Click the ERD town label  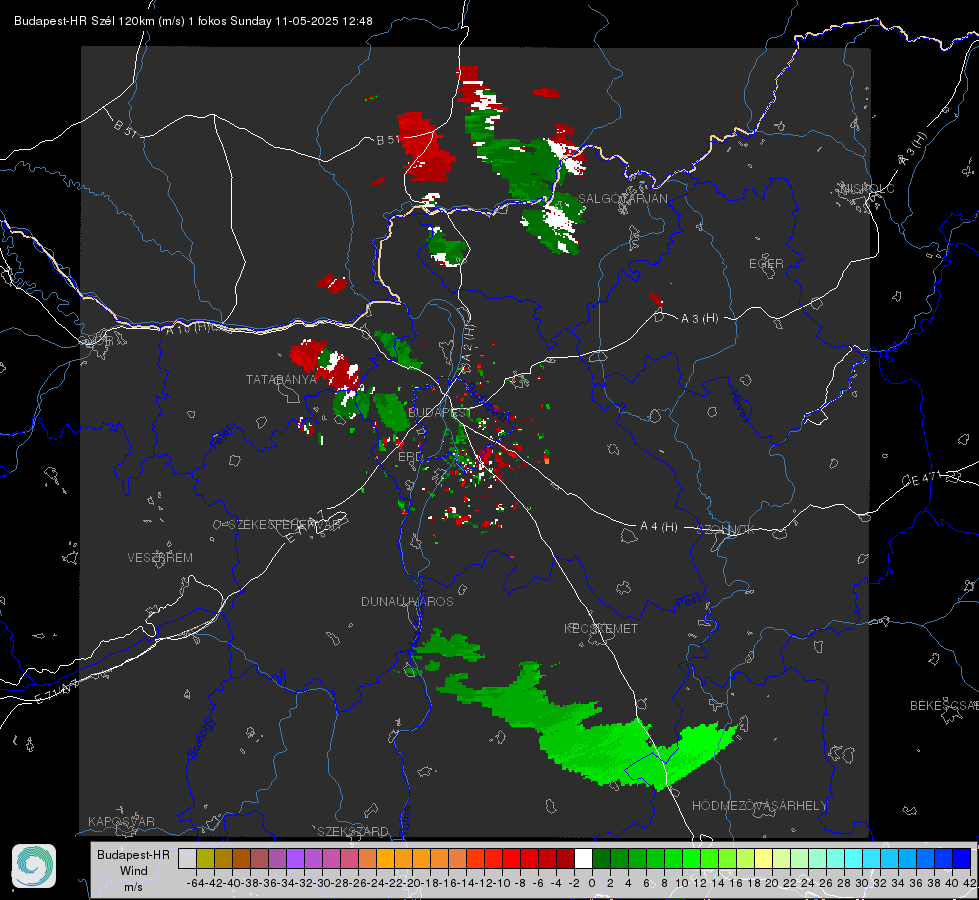tap(410, 457)
